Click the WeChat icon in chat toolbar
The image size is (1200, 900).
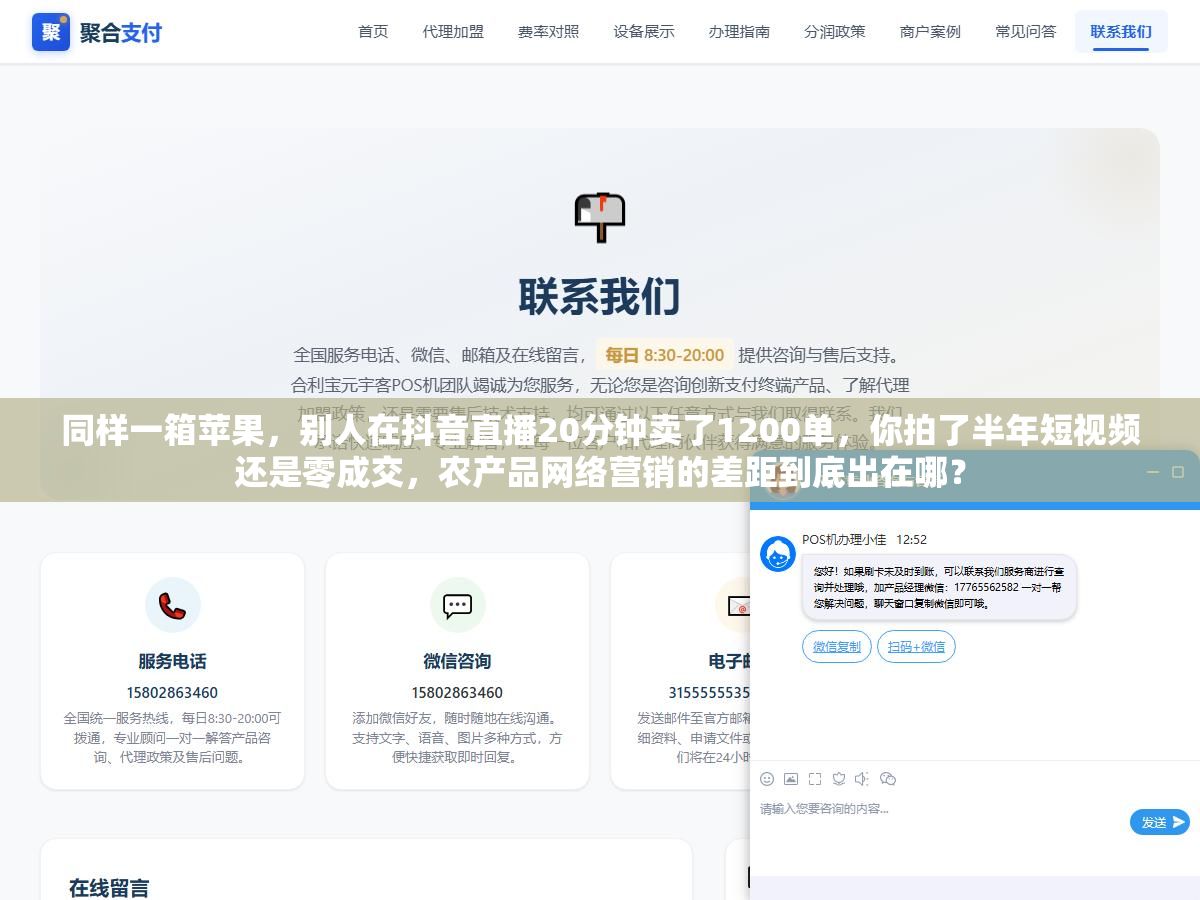pos(887,779)
